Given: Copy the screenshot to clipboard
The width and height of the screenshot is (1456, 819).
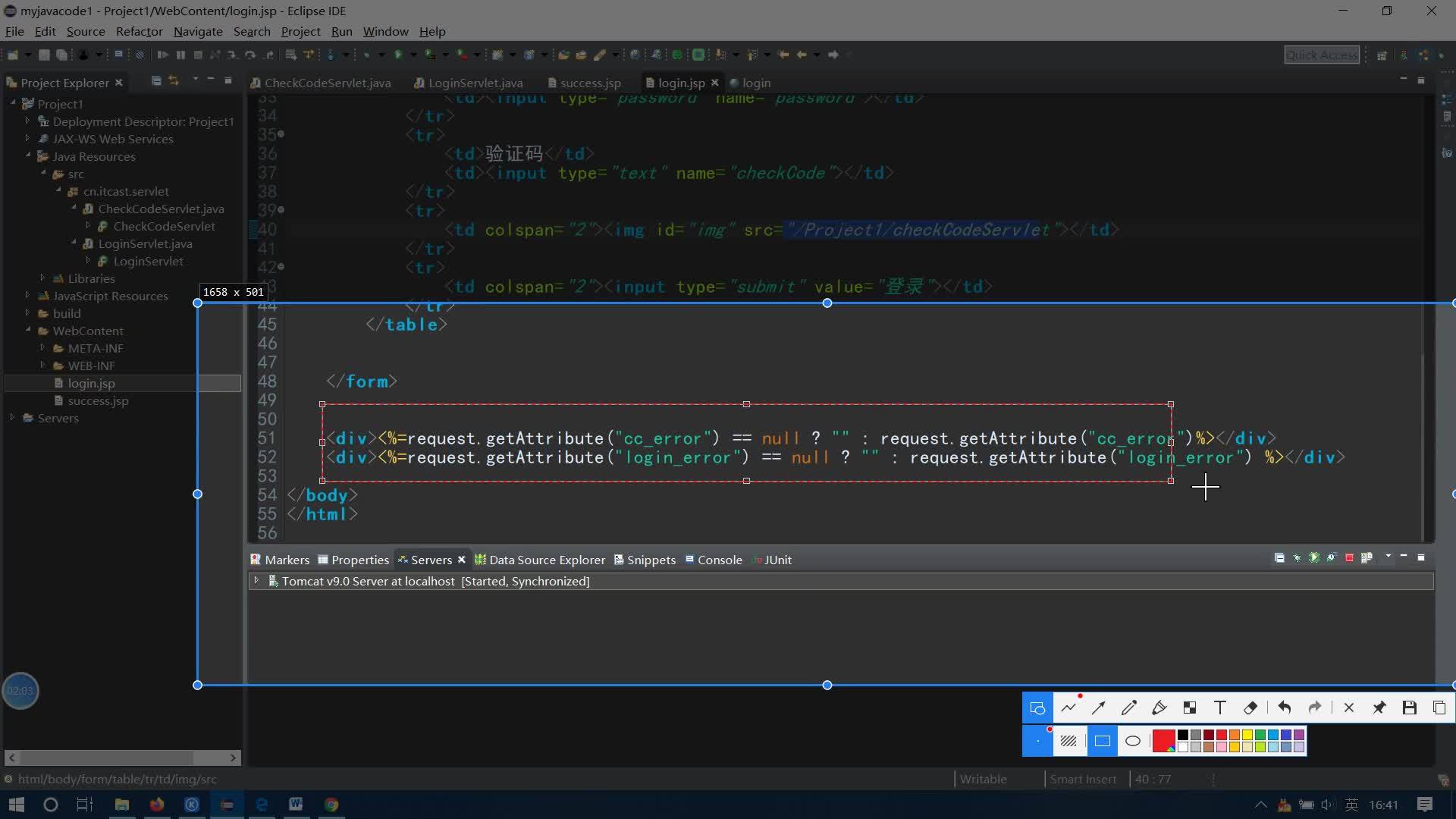Looking at the screenshot, I should [1439, 708].
